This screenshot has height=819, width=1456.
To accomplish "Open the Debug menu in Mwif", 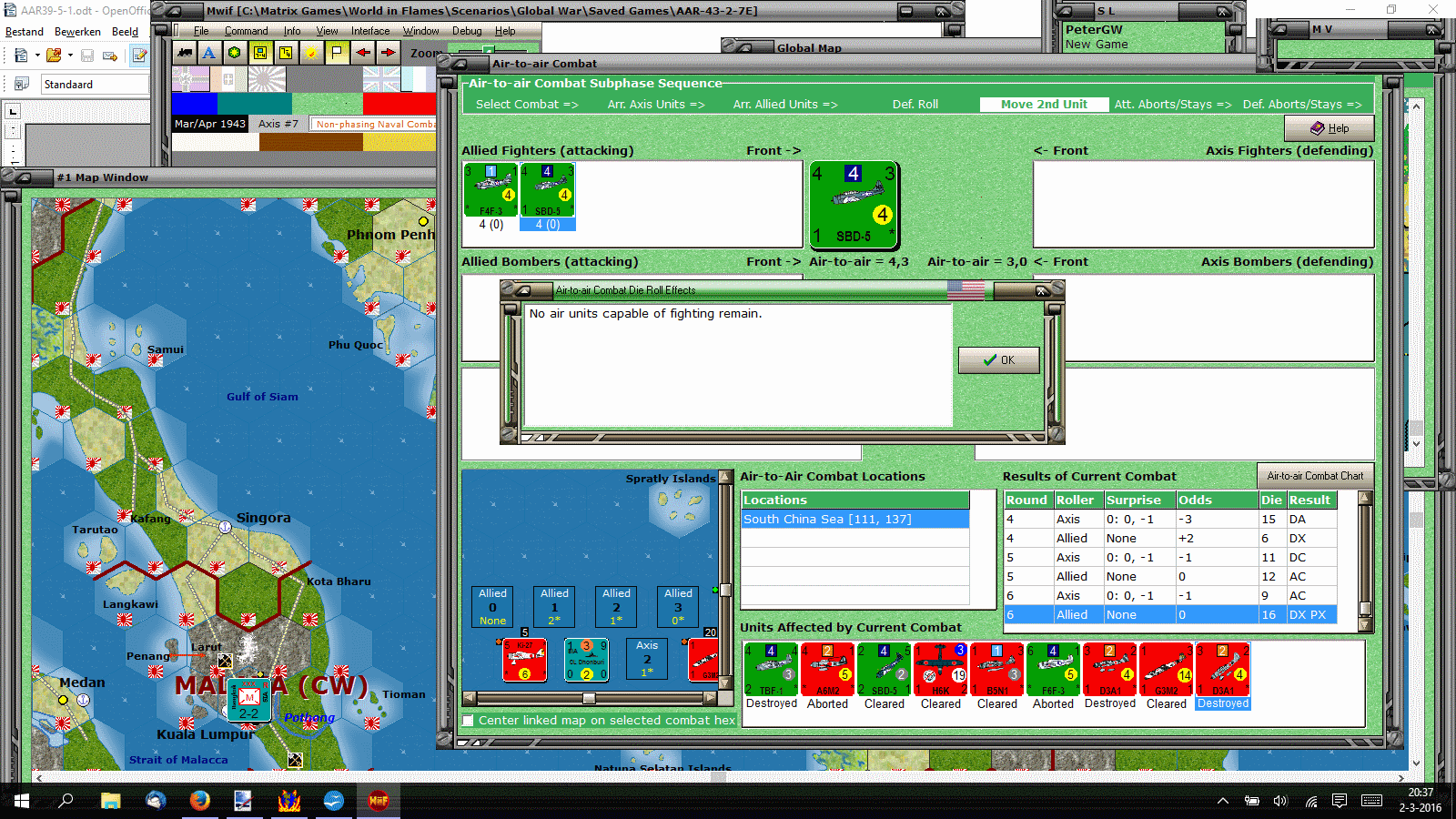I will click(467, 31).
